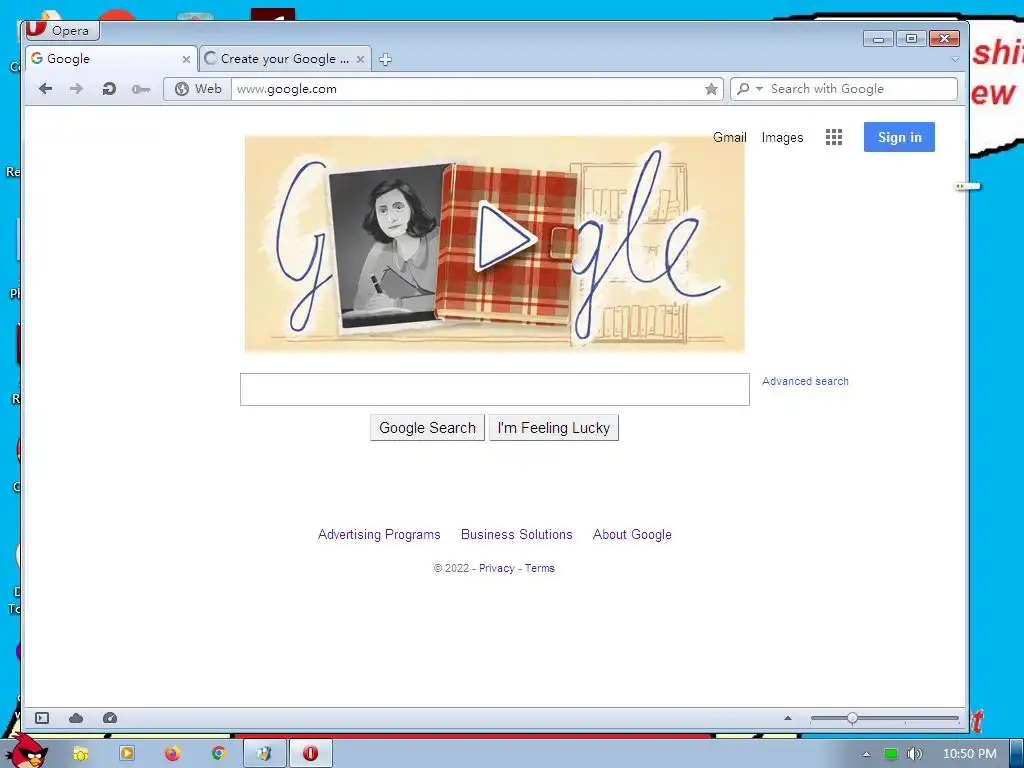
Task: Open the password wand key icon
Action: pos(141,89)
